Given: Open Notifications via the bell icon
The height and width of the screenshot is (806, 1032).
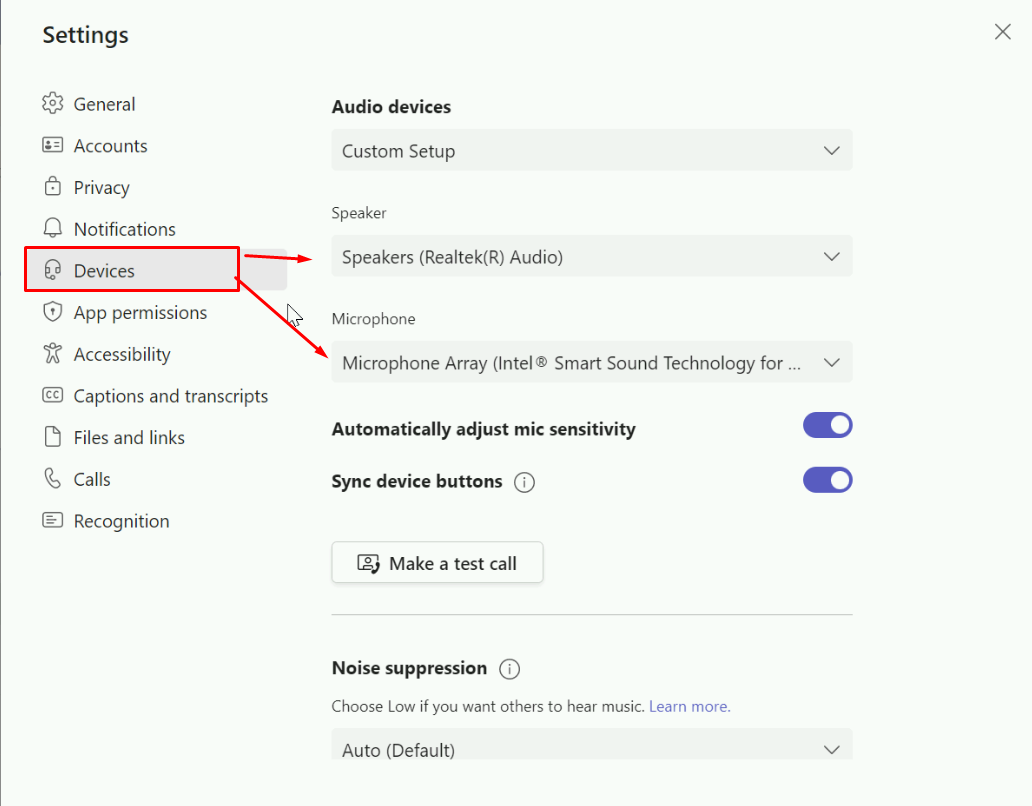Looking at the screenshot, I should [x=53, y=229].
